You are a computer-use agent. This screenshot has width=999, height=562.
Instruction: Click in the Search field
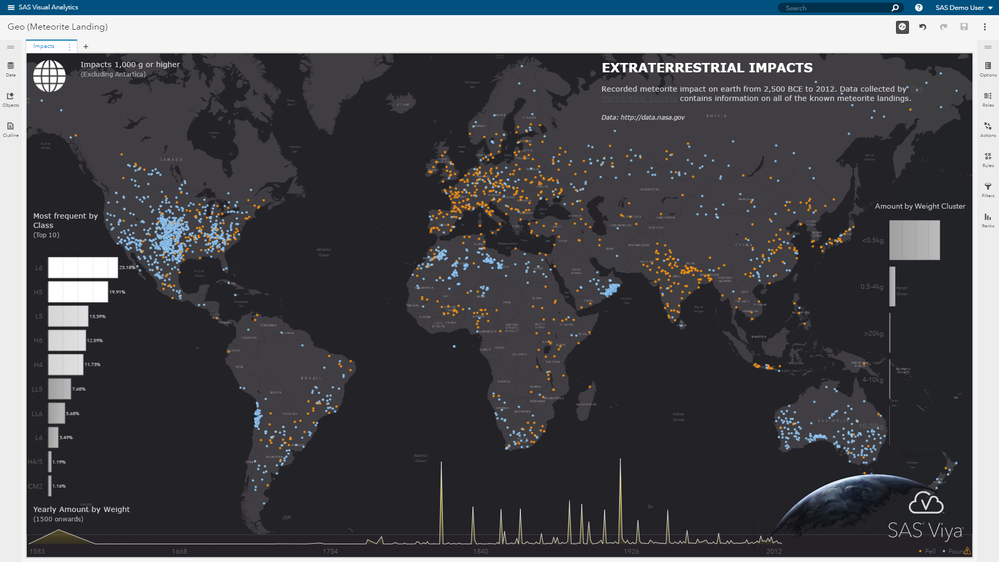pyautogui.click(x=835, y=8)
